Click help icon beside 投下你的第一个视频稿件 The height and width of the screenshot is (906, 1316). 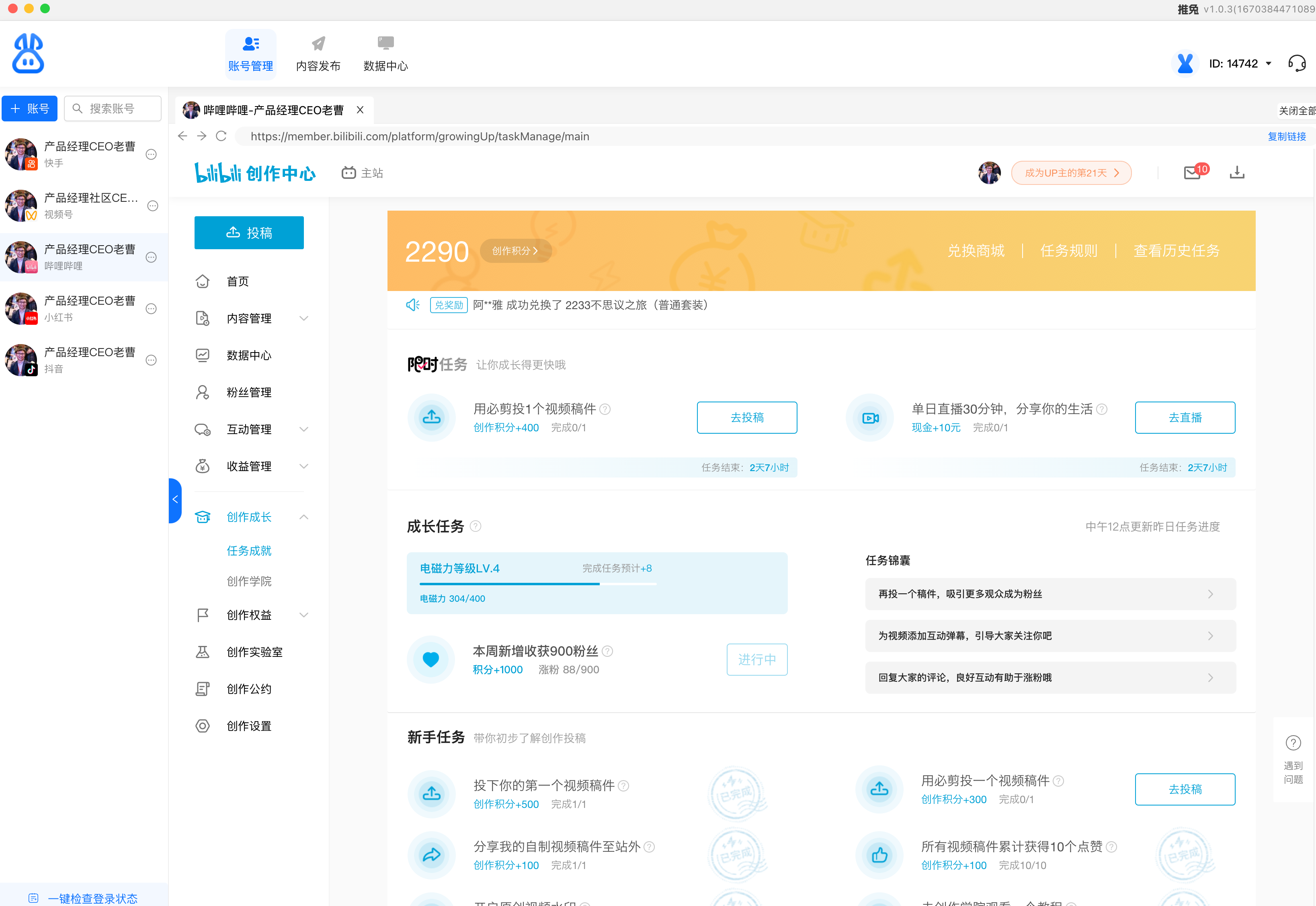coord(623,786)
